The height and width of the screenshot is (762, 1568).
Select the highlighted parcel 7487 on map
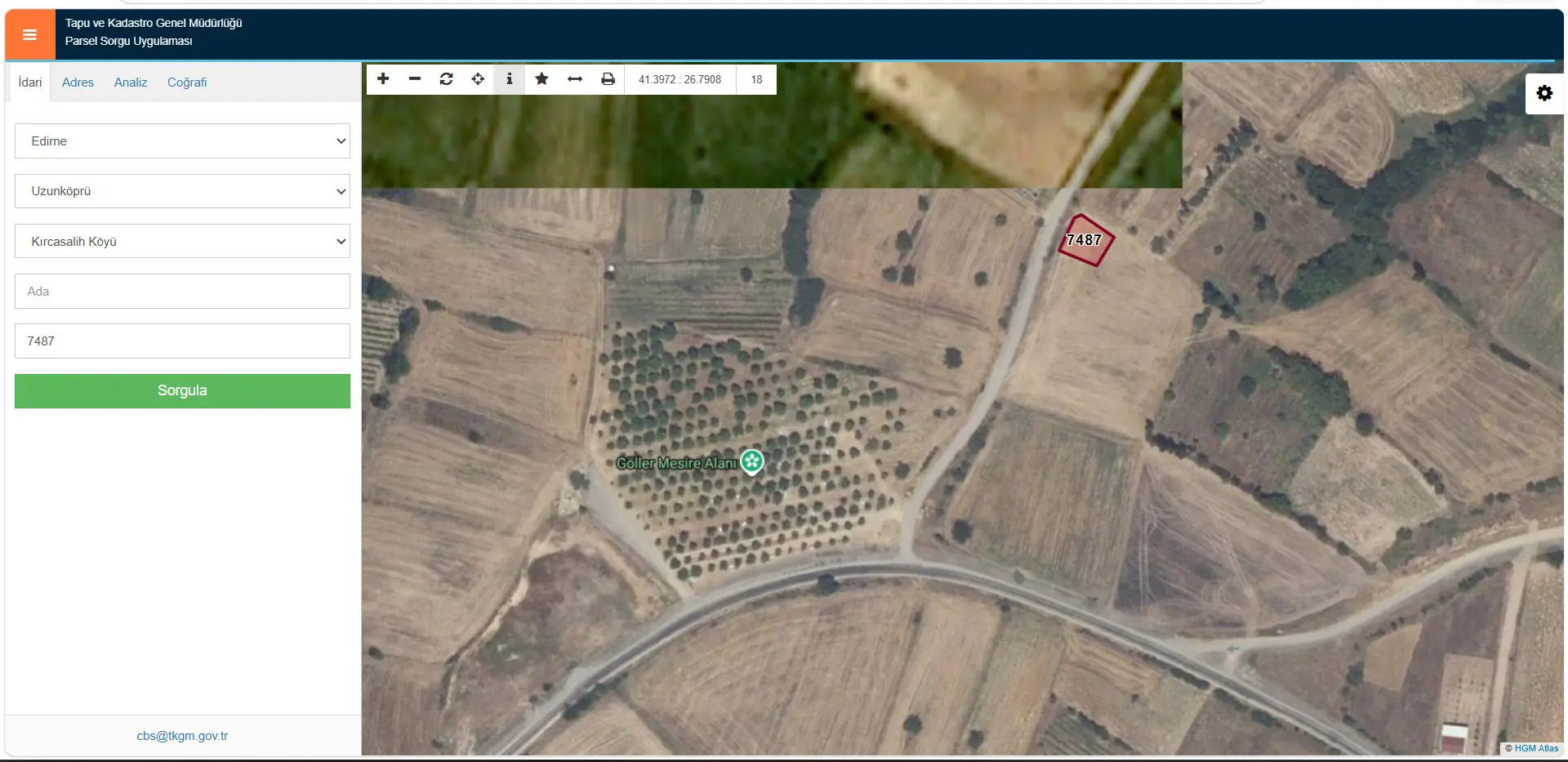coord(1085,240)
